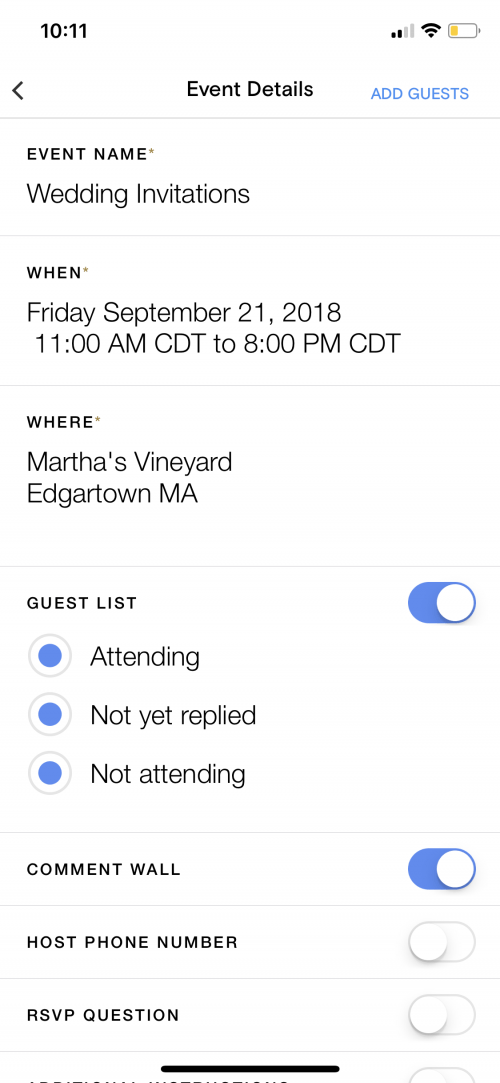Enable the Host Phone Number switch
The image size is (500, 1083).
pos(442,942)
